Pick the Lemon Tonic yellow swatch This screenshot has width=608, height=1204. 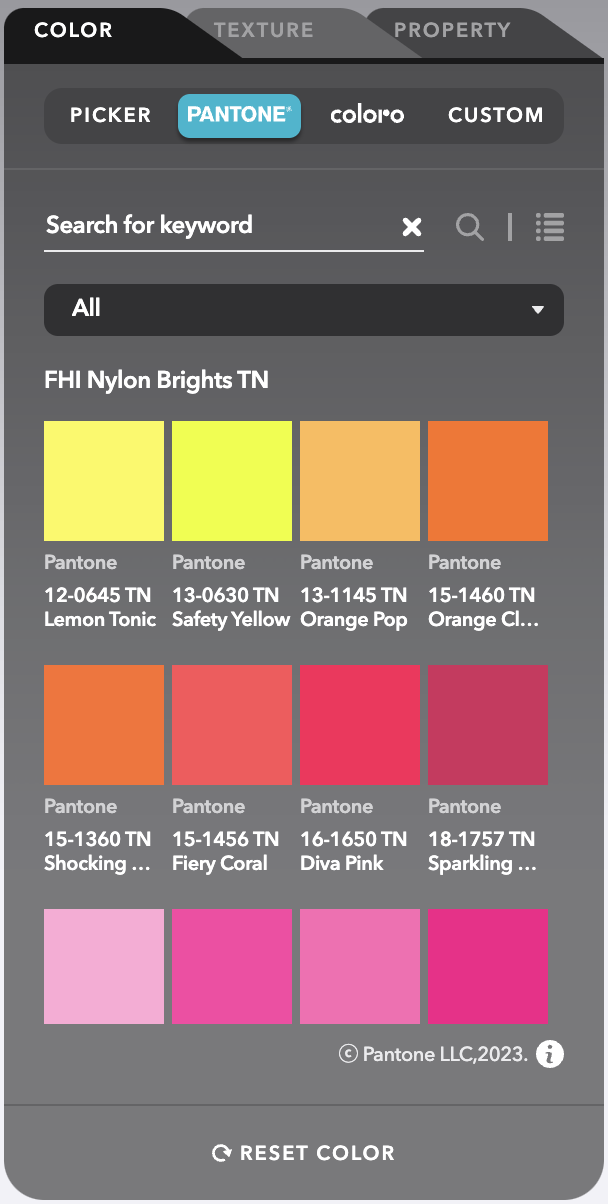click(104, 481)
